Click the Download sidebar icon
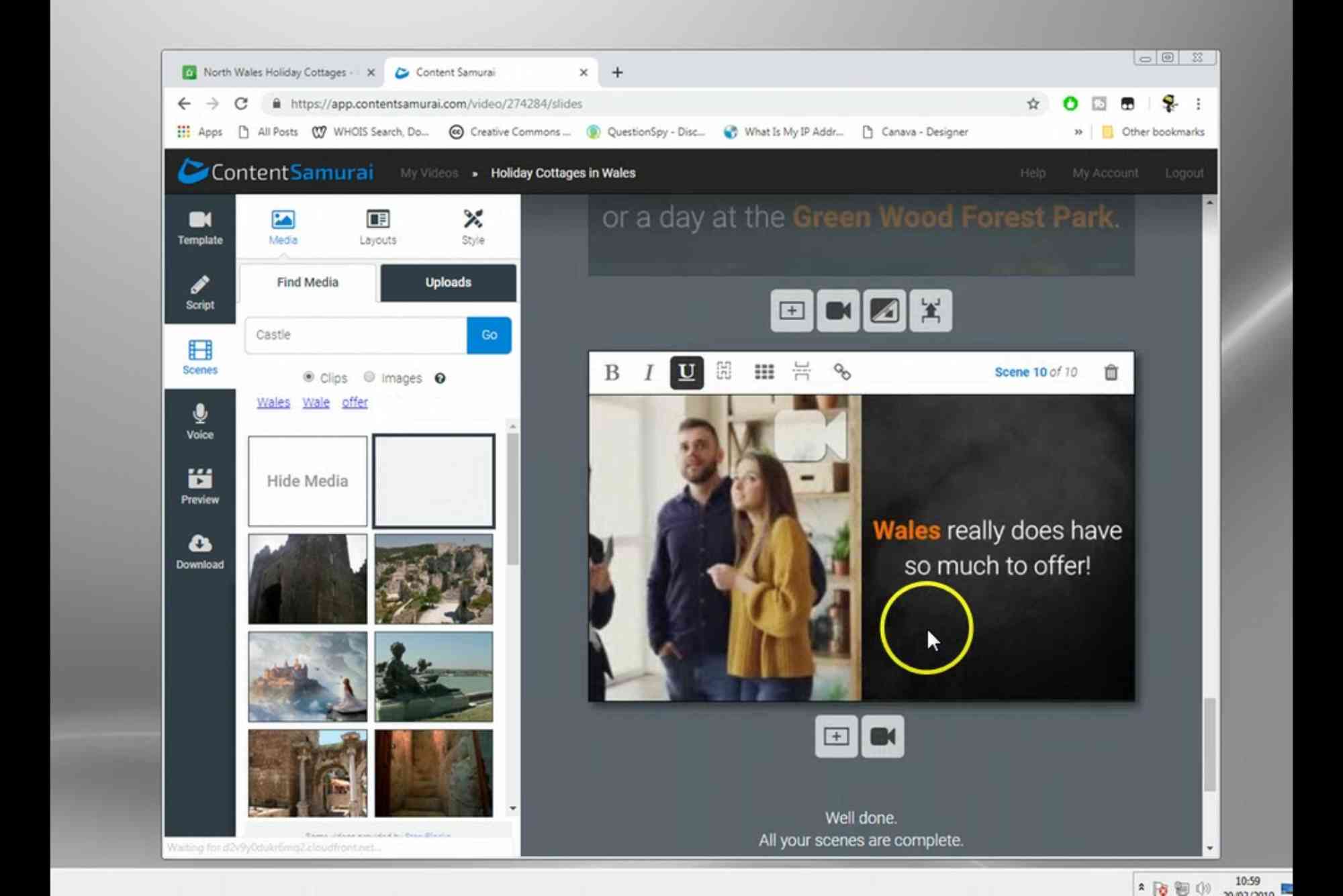The width and height of the screenshot is (1343, 896). [x=199, y=551]
